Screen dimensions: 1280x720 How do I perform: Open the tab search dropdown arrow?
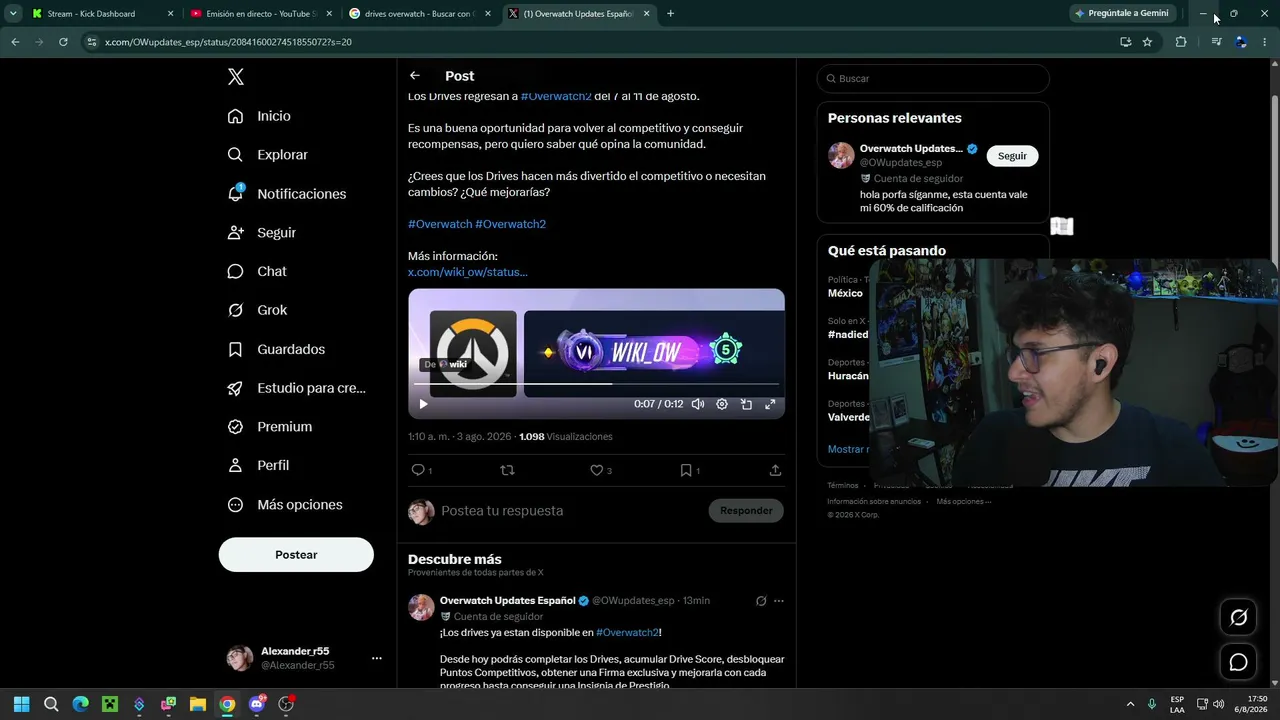[x=13, y=14]
